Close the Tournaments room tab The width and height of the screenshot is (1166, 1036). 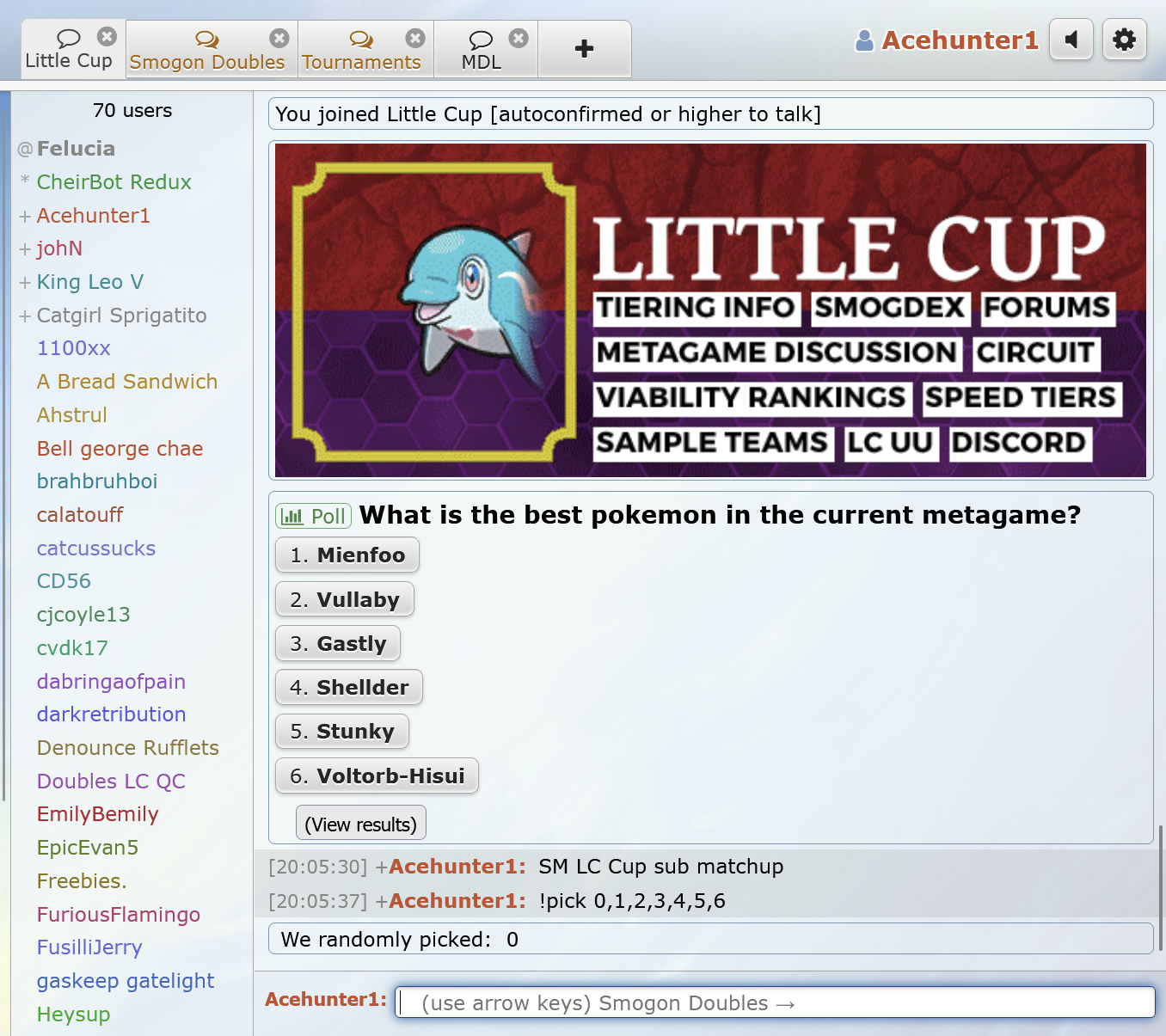pos(415,38)
